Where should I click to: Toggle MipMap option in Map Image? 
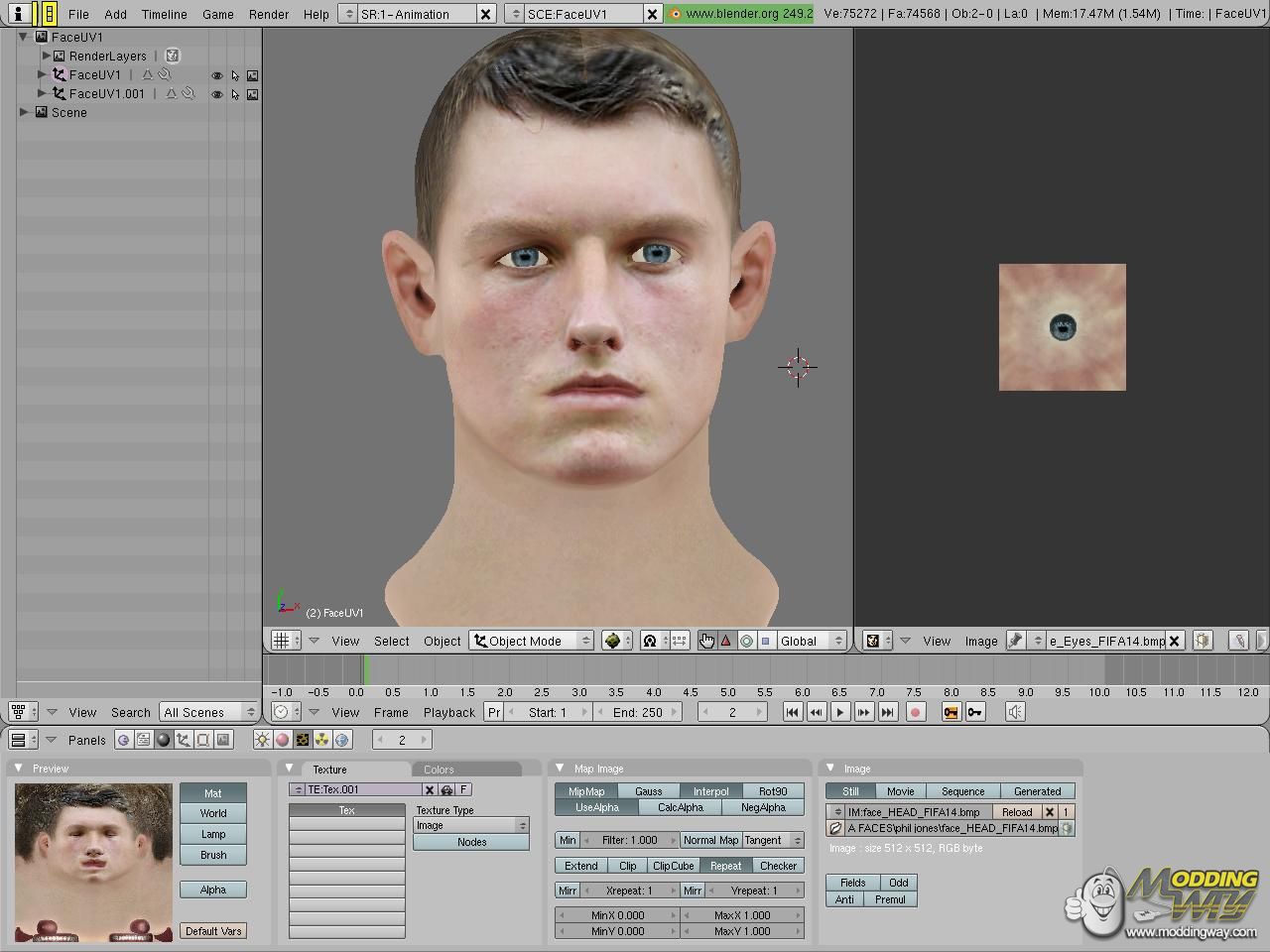pos(585,791)
